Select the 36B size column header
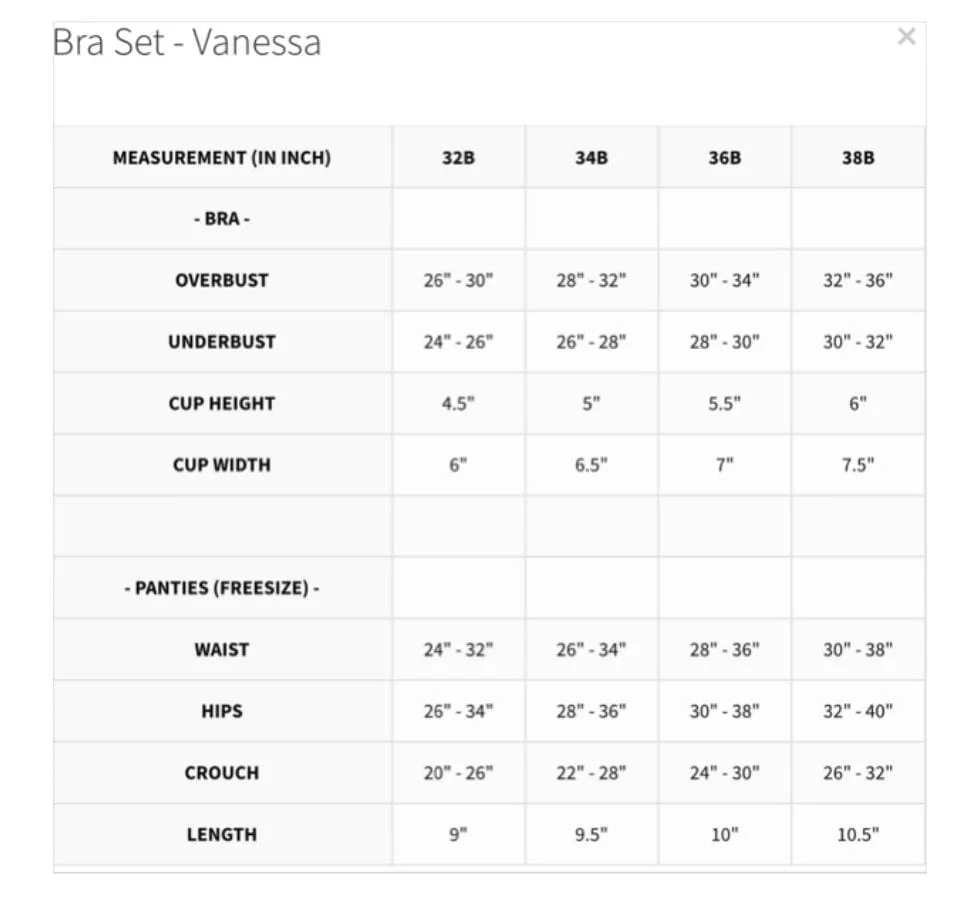This screenshot has width=967, height=923. (725, 158)
